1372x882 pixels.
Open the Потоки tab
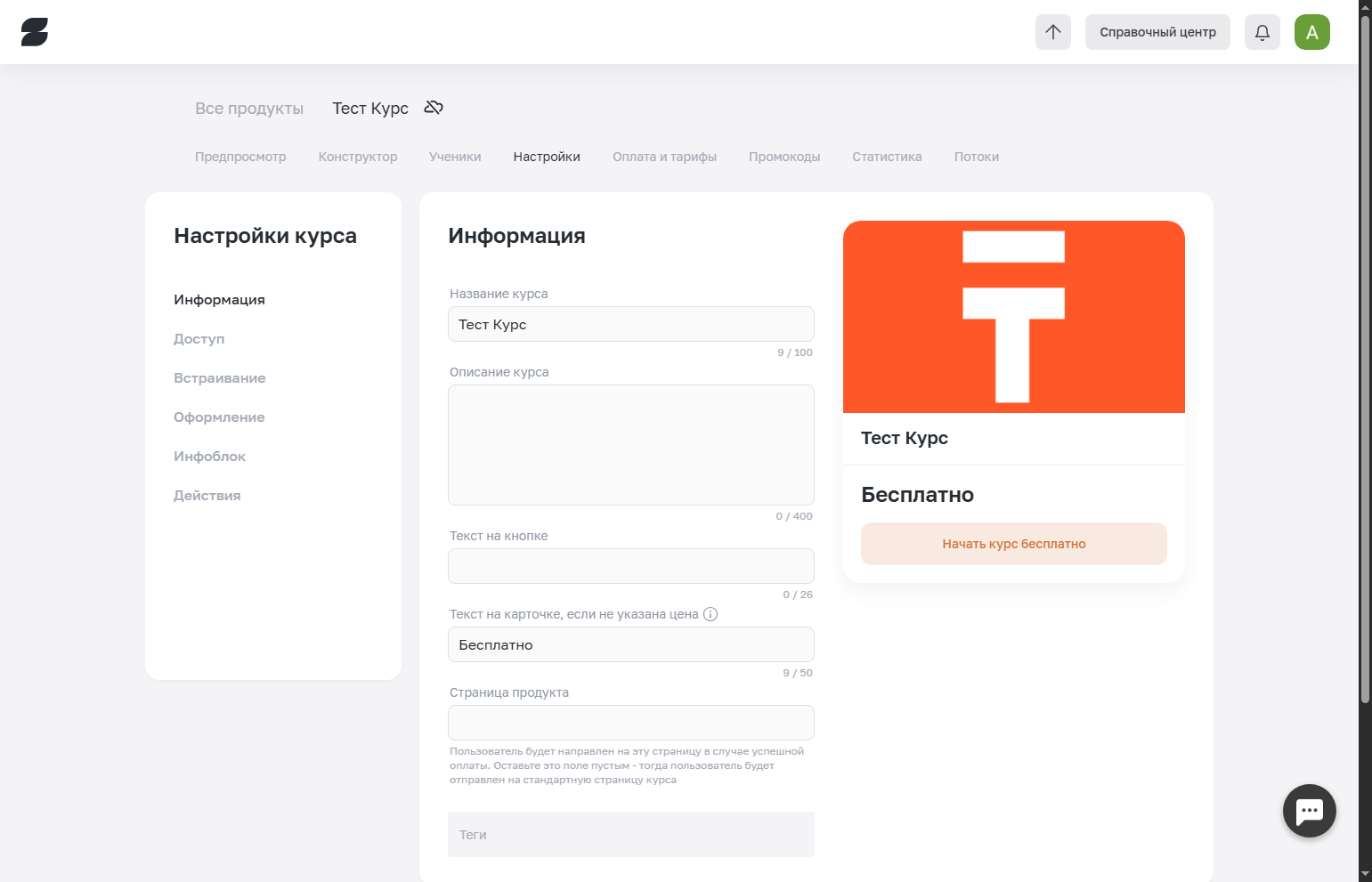pos(977,157)
